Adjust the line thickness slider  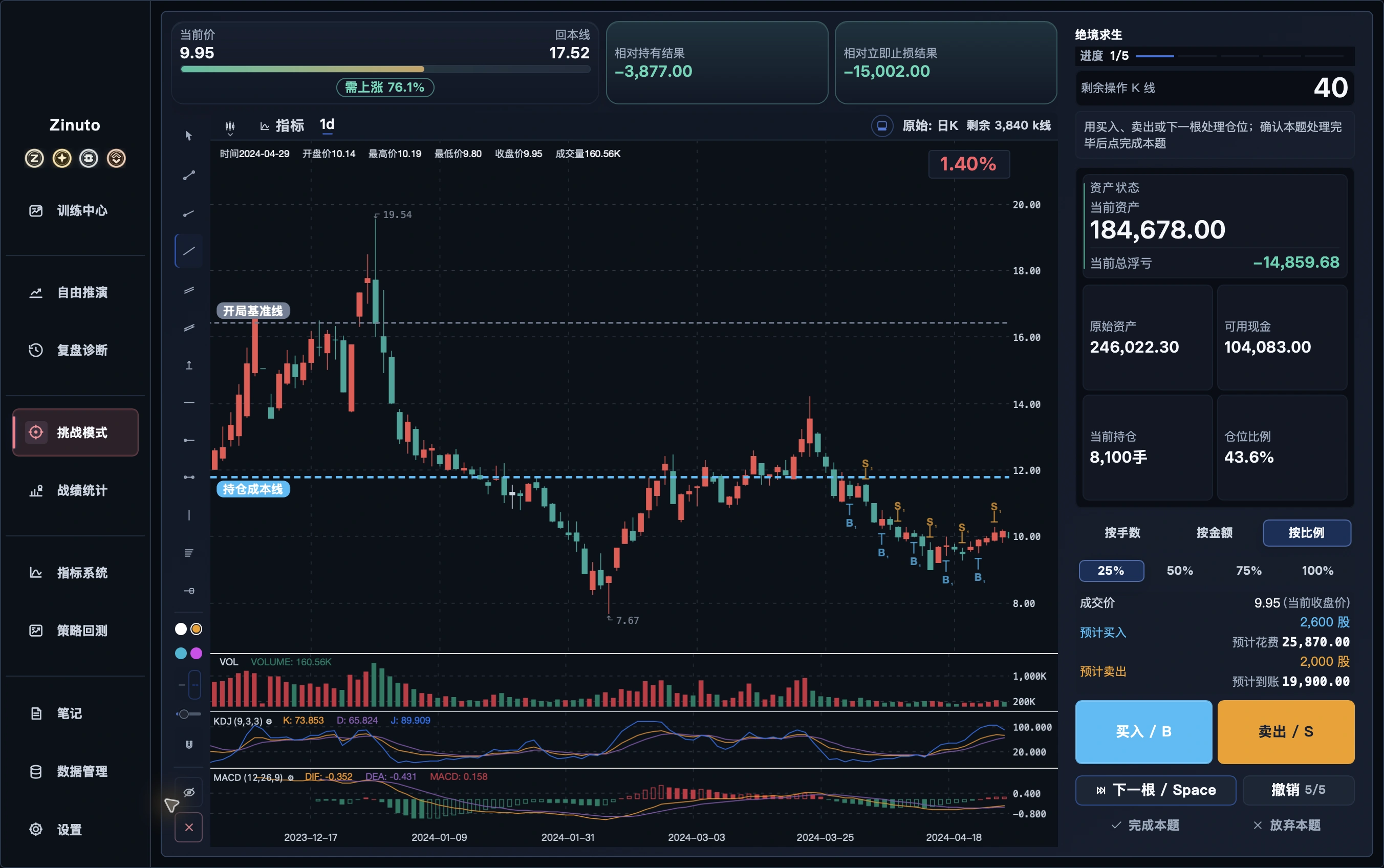click(x=188, y=714)
